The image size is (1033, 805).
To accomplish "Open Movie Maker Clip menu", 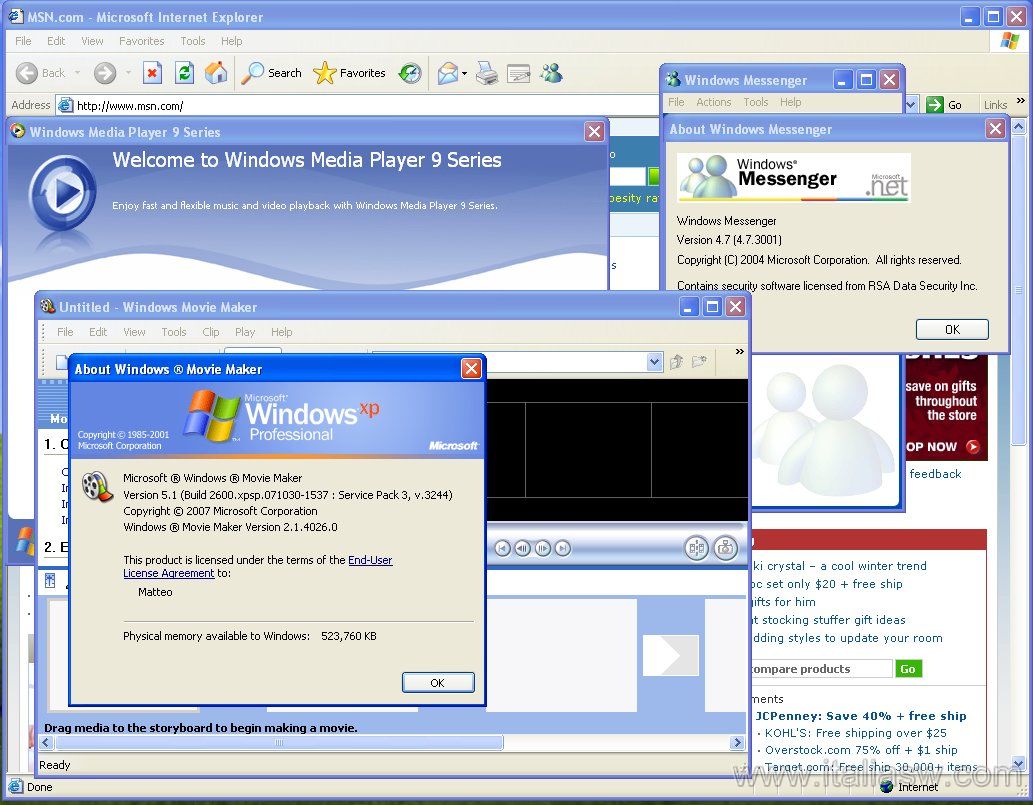I will tap(211, 332).
